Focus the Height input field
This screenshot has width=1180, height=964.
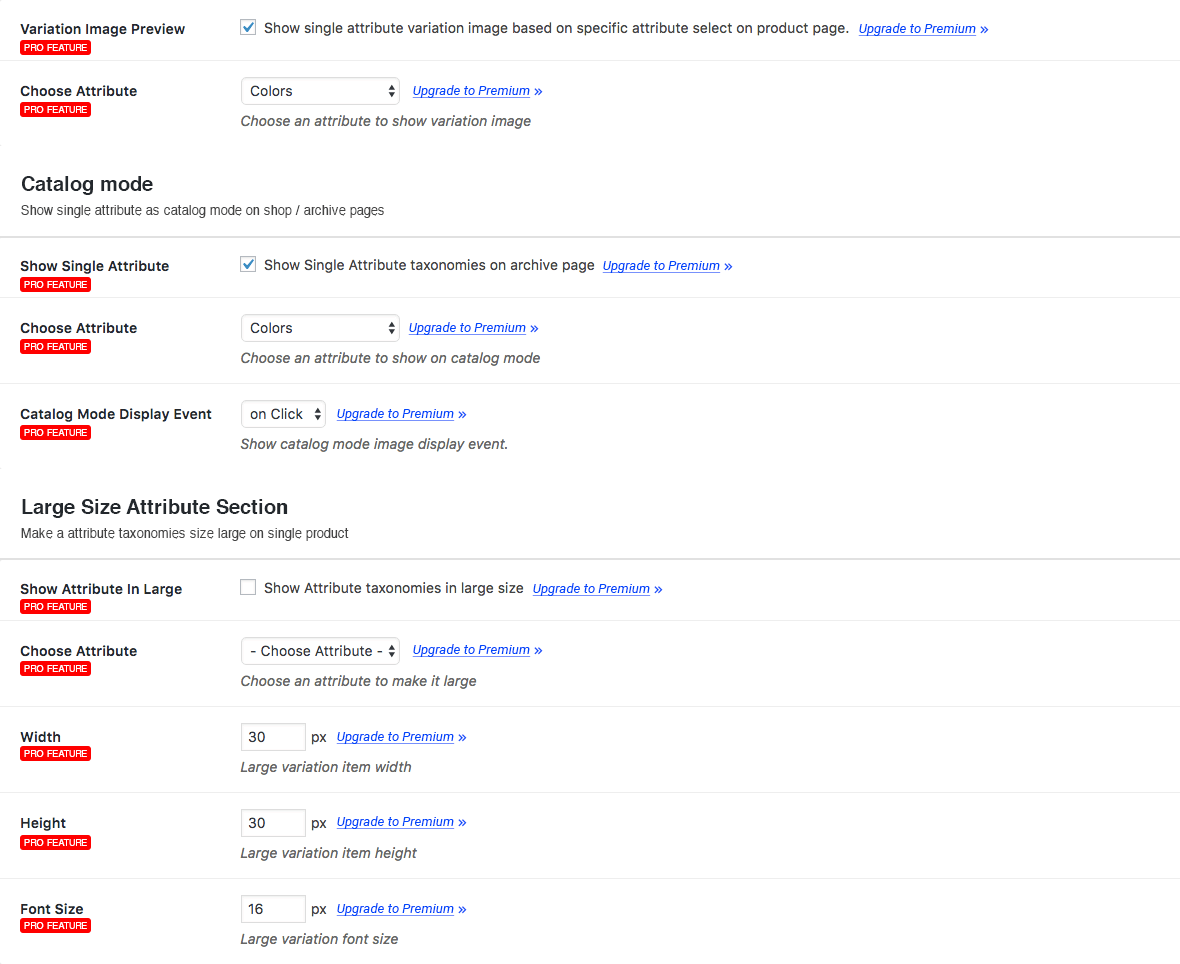point(273,823)
